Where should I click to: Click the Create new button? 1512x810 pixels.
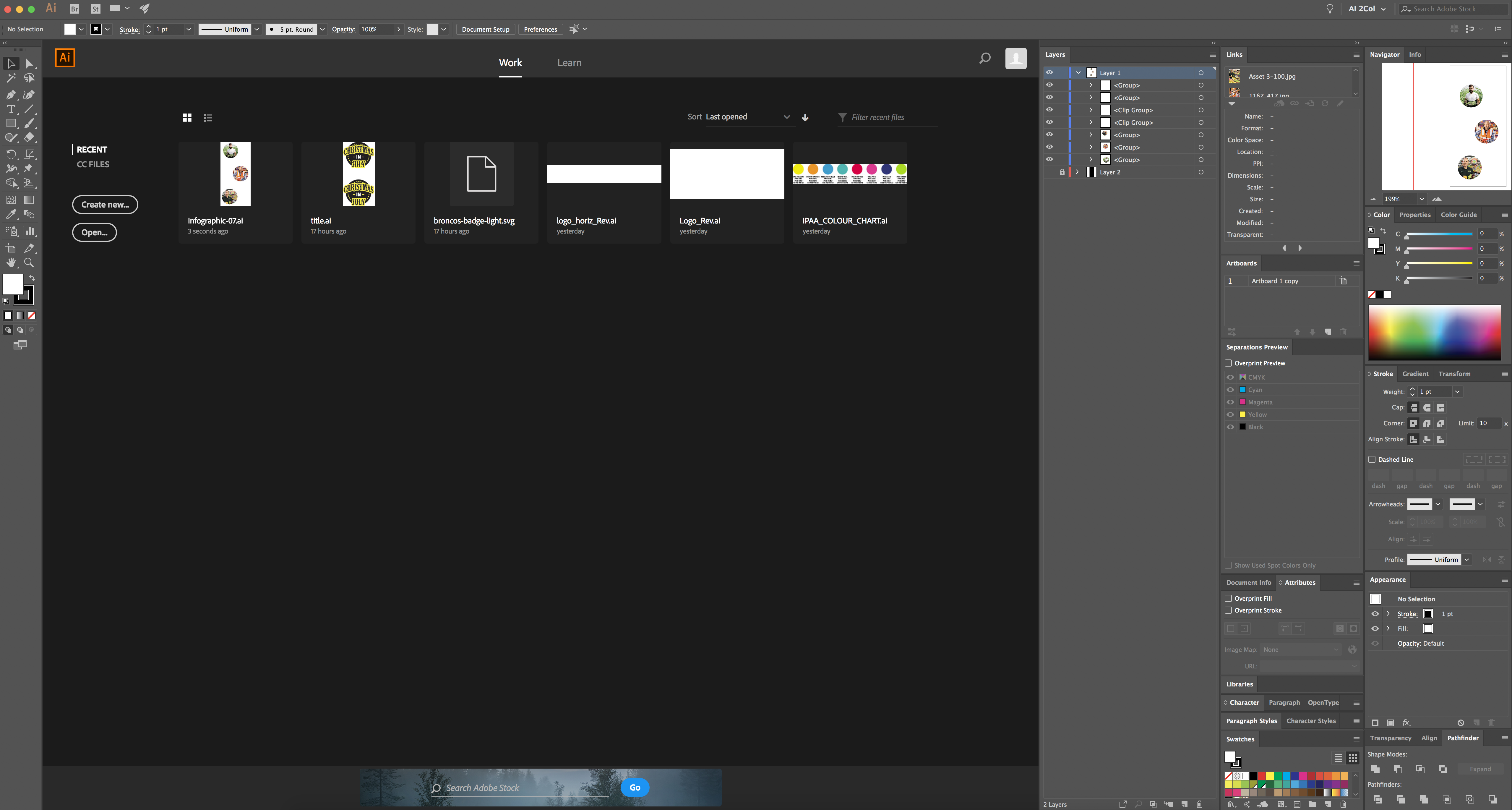click(x=105, y=204)
